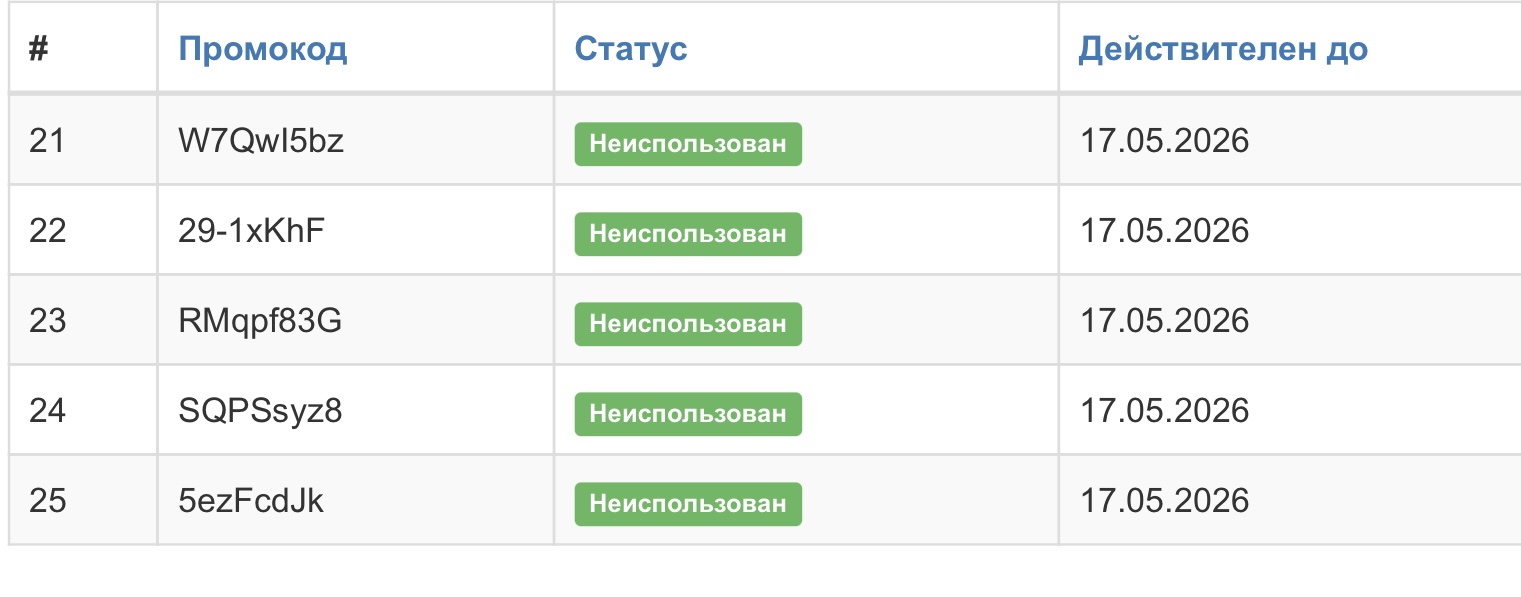This screenshot has width=1521, height=597.
Task: Sort table by Статус column header
Action: click(631, 49)
